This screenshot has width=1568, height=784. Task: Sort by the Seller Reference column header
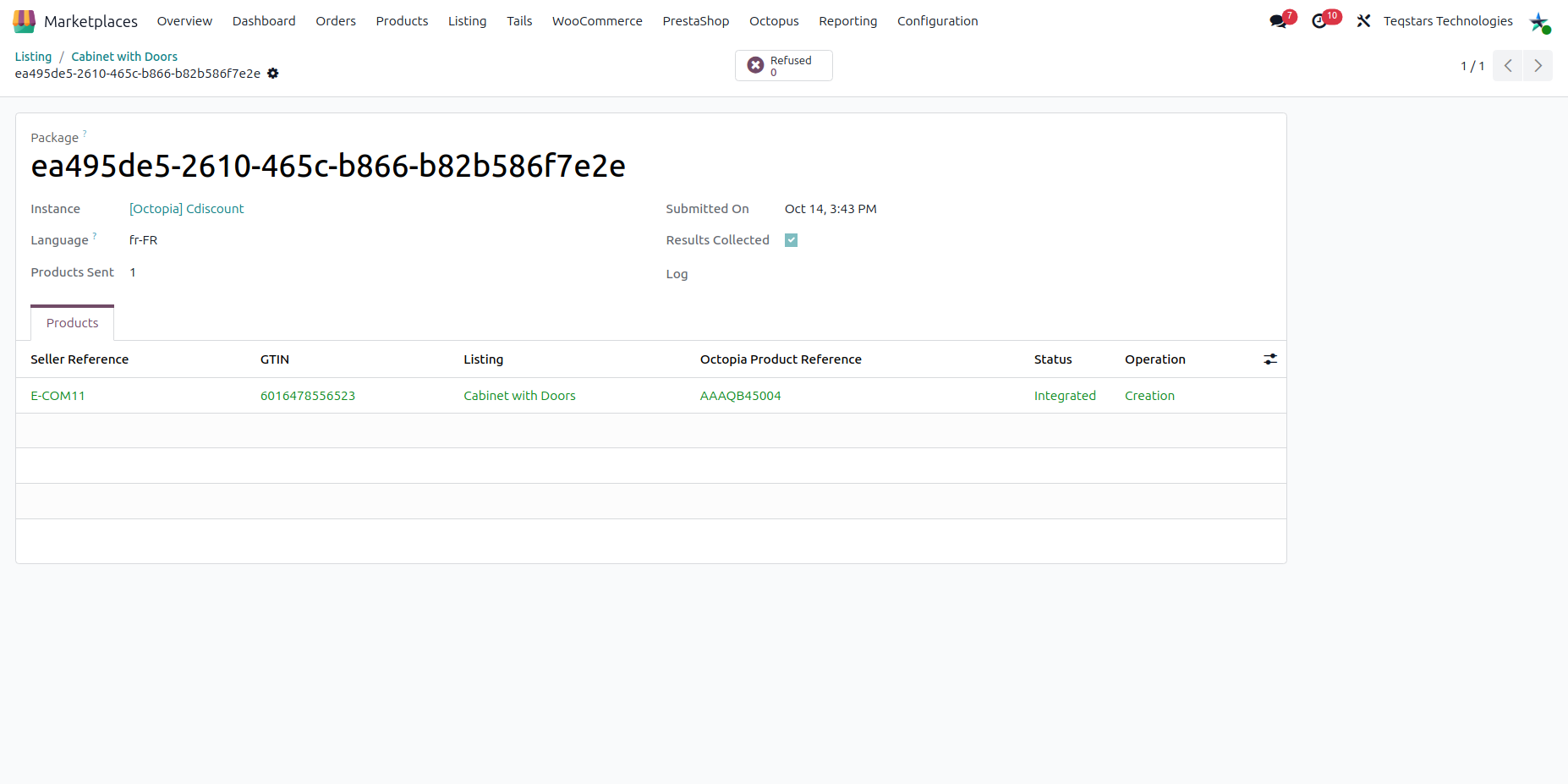coord(79,359)
